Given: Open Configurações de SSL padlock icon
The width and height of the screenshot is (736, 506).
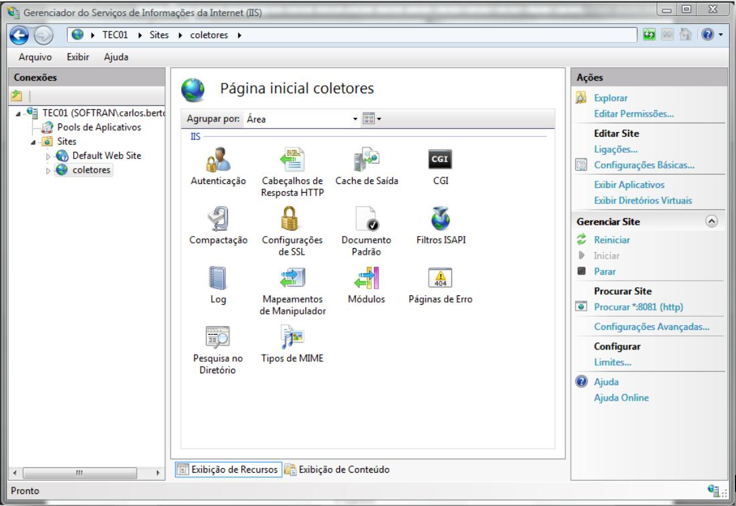Looking at the screenshot, I should pos(291,219).
